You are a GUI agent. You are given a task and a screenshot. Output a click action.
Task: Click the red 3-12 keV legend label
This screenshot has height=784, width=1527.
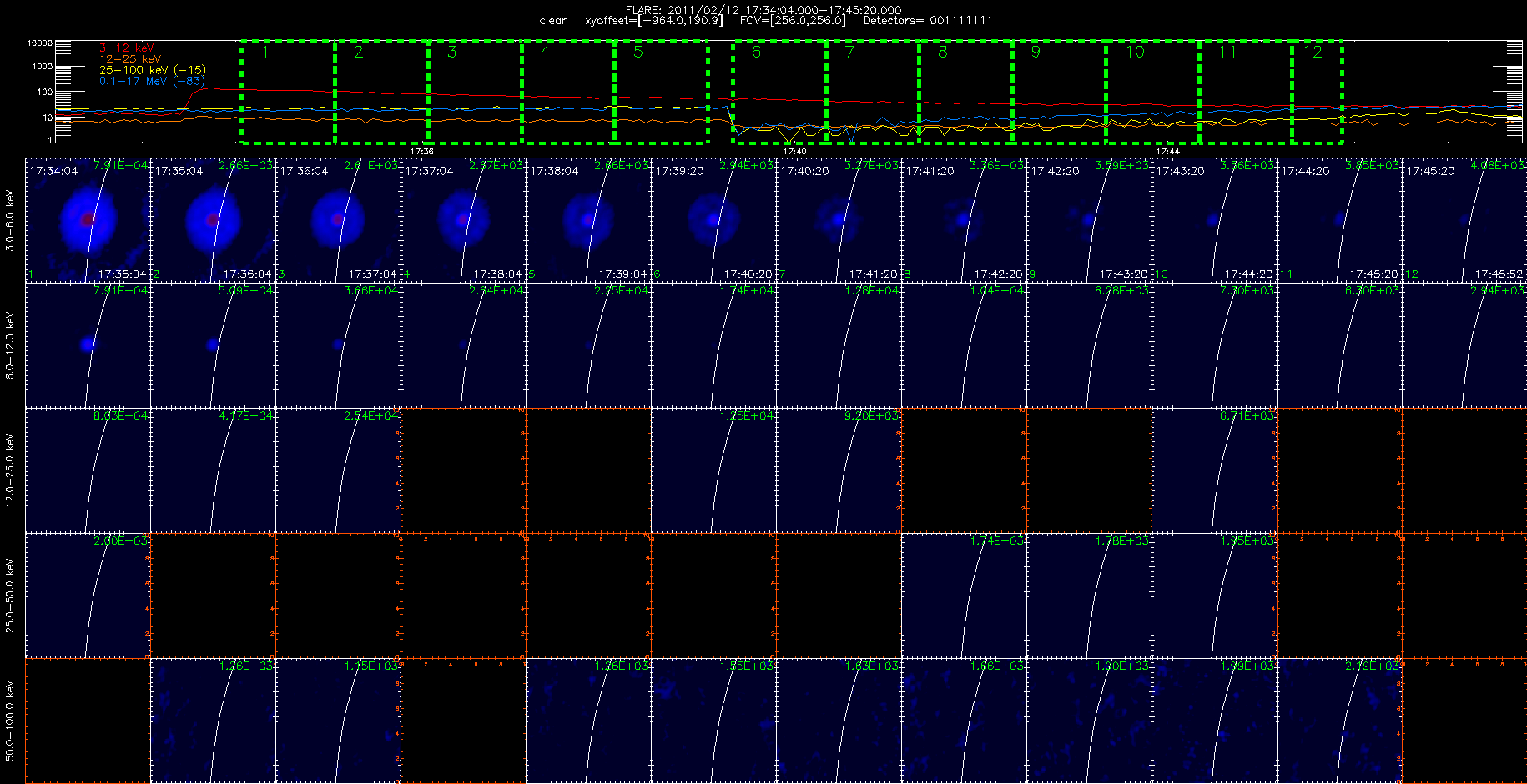click(x=126, y=48)
